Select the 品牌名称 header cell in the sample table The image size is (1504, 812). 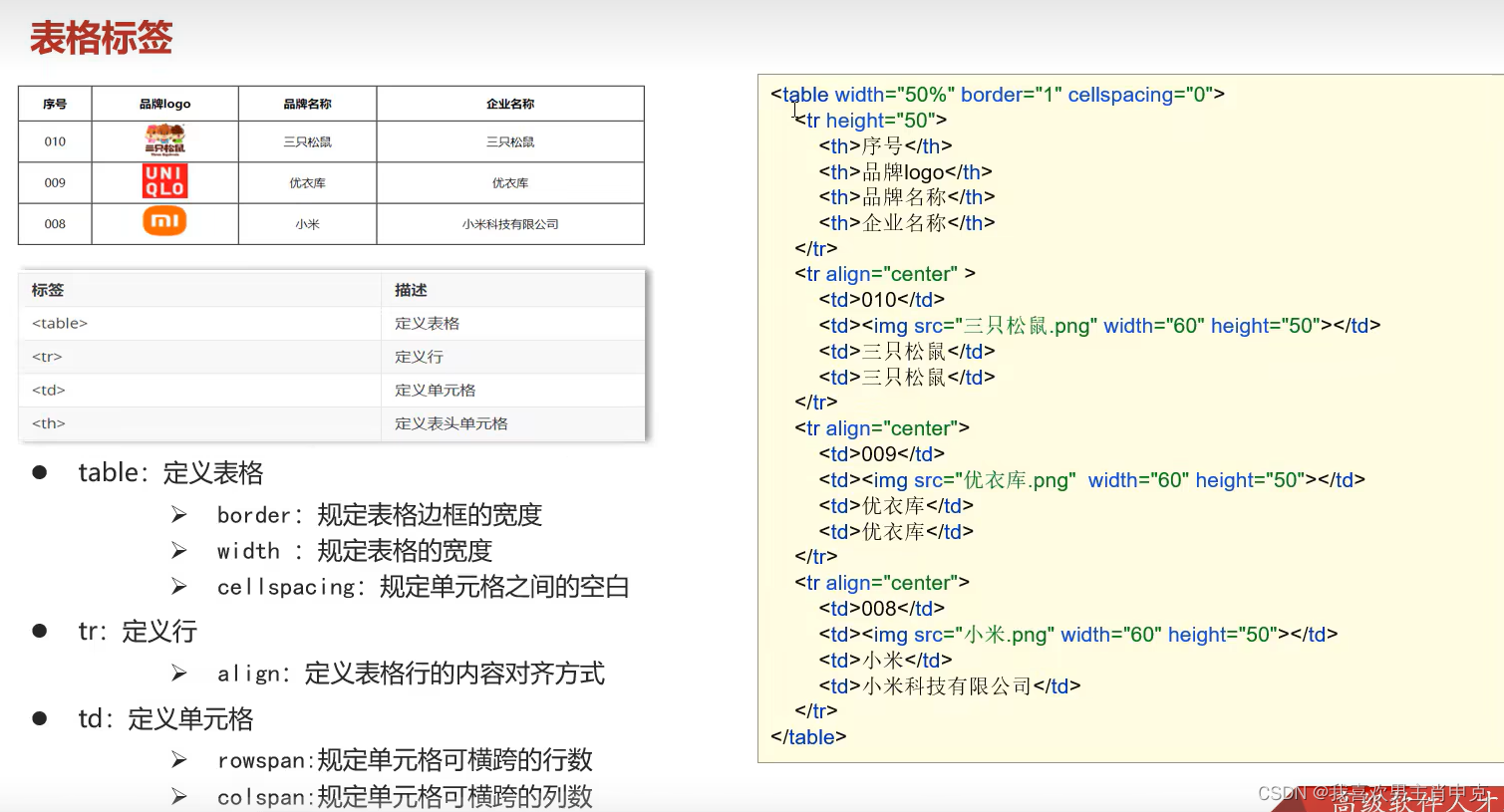coord(307,104)
